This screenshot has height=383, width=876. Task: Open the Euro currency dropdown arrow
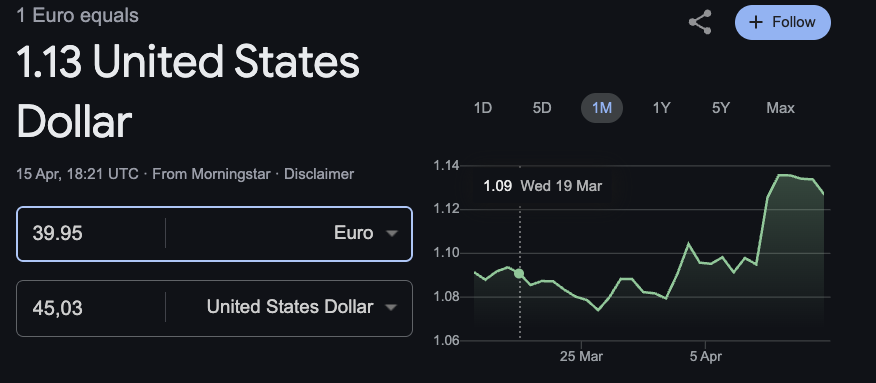pyautogui.click(x=392, y=233)
